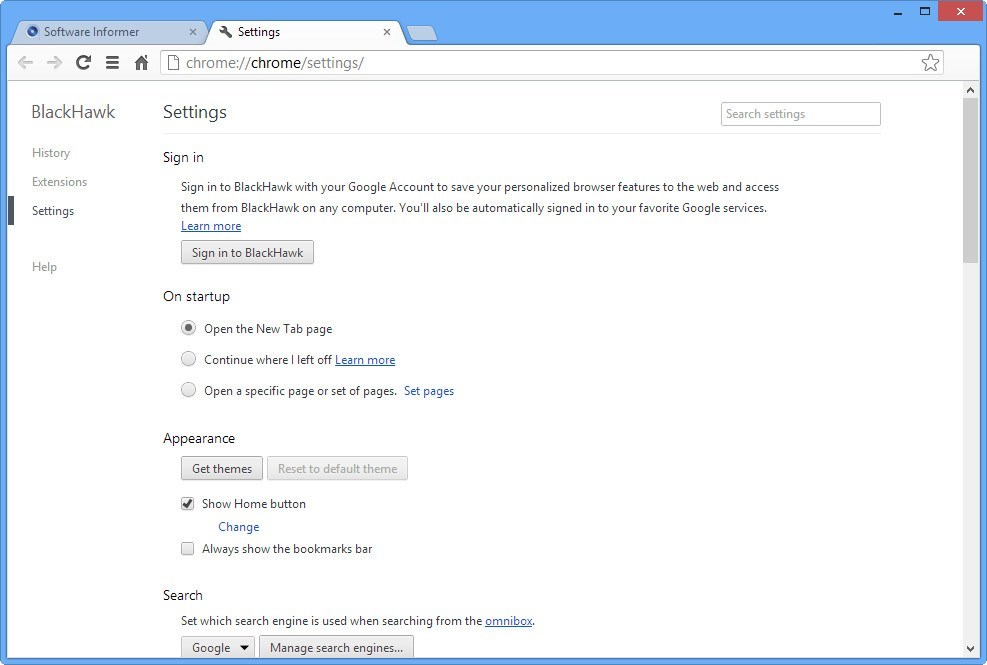
Task: Go to the Home page icon
Action: (141, 62)
